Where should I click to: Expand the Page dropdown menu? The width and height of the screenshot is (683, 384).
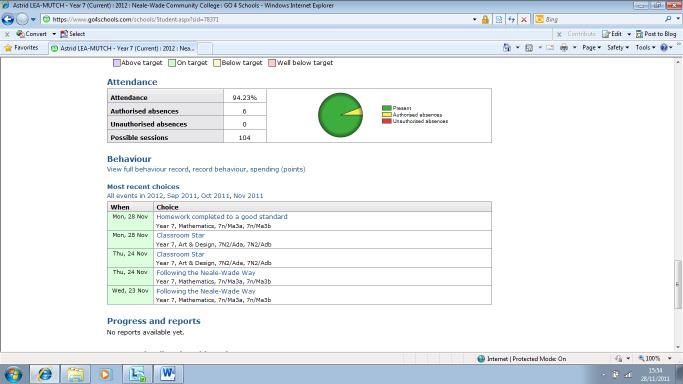click(592, 47)
